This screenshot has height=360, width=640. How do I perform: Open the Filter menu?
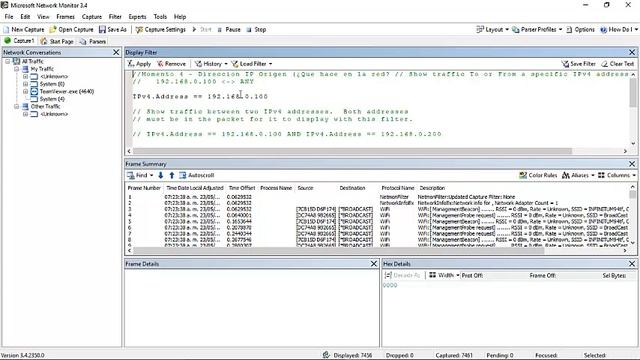click(115, 17)
